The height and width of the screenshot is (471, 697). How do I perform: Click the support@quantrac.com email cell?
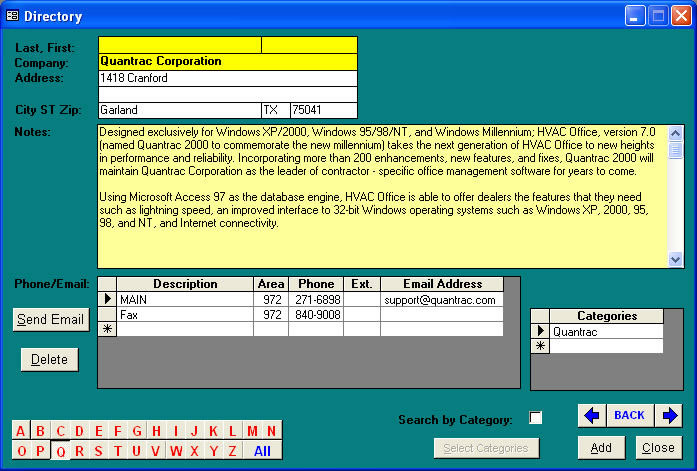440,299
